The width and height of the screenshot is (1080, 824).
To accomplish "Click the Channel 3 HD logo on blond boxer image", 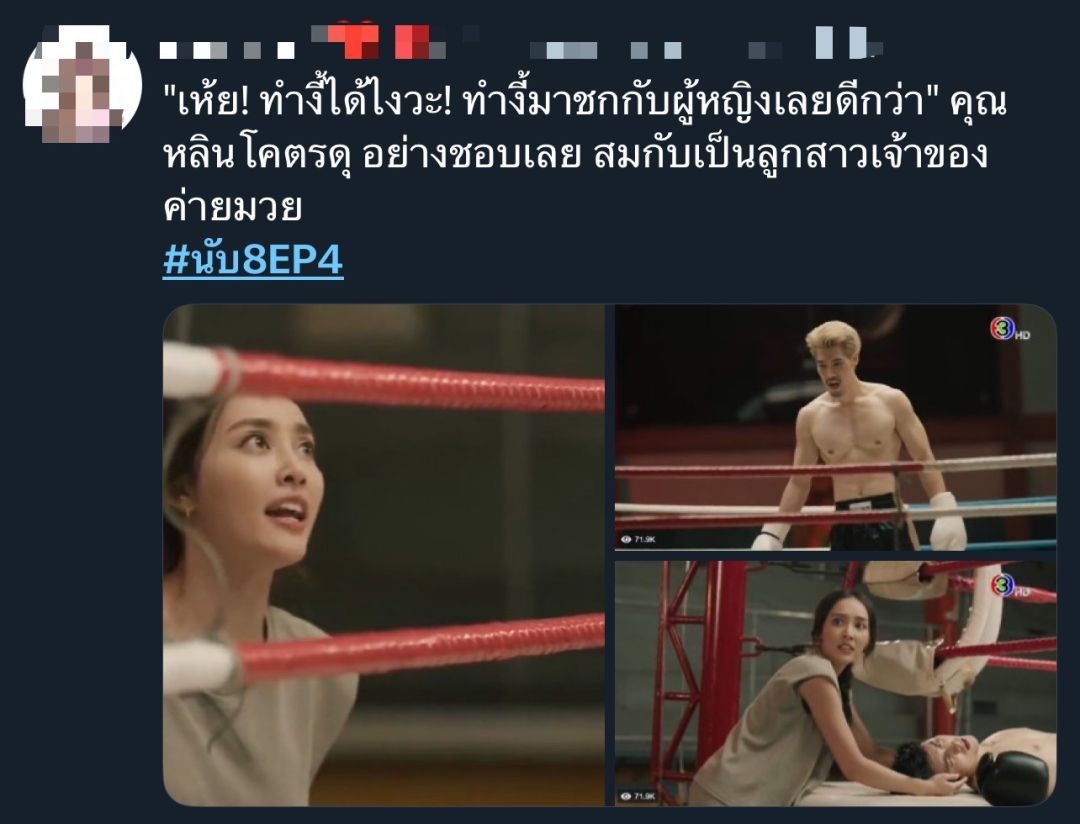I will point(1009,329).
